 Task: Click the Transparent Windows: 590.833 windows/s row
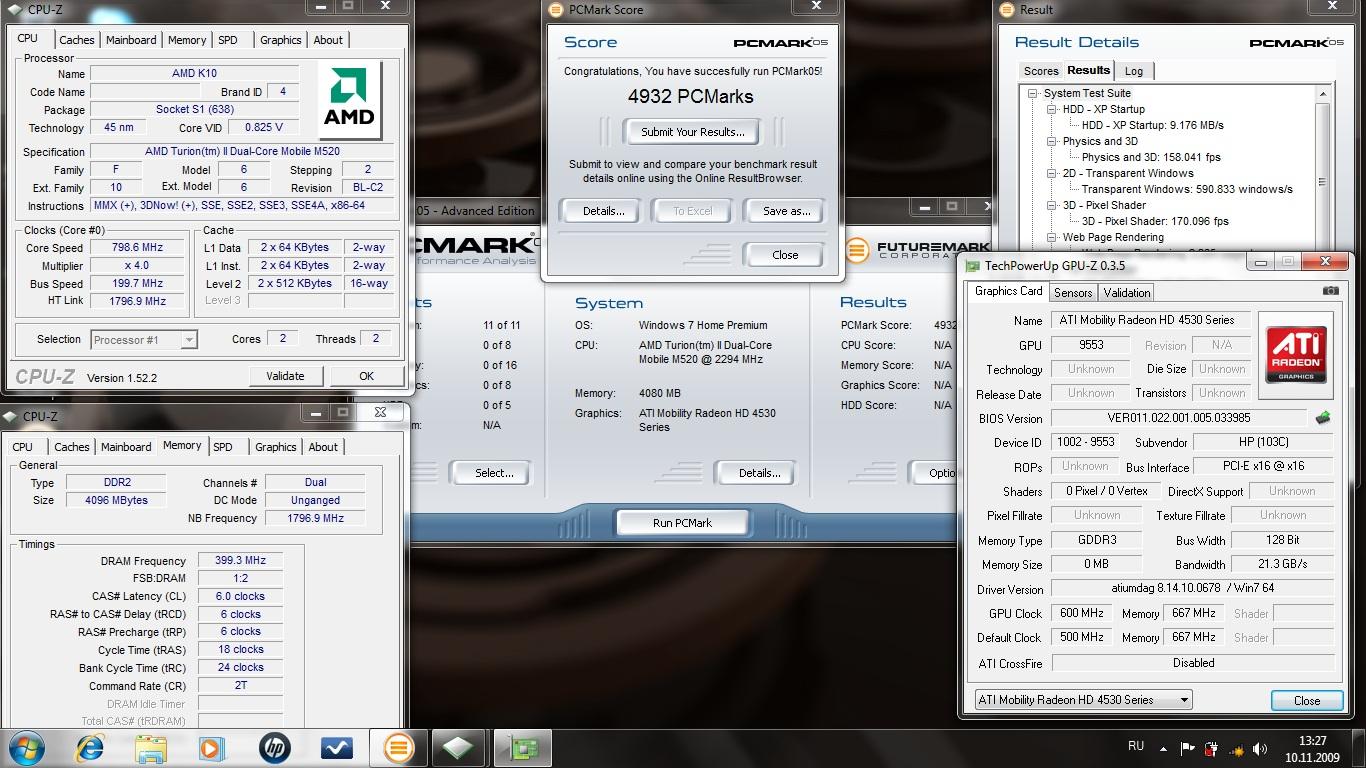click(1187, 189)
